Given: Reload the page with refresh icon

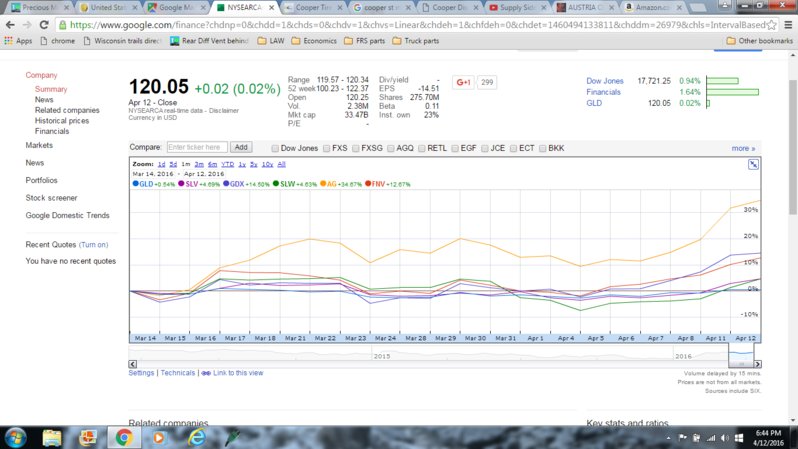Looking at the screenshot, I should click(44, 24).
